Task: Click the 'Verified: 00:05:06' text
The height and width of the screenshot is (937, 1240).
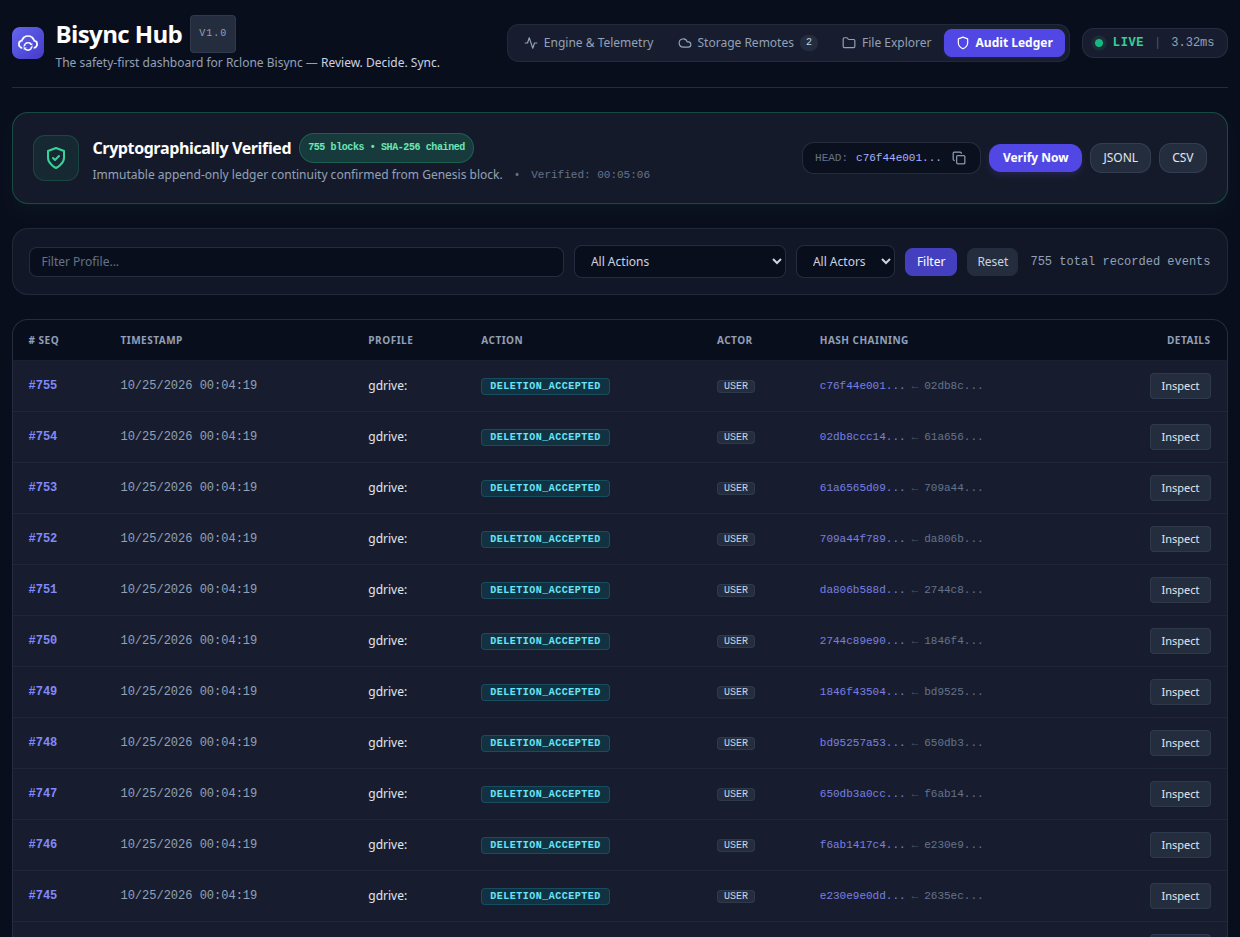Action: point(590,175)
